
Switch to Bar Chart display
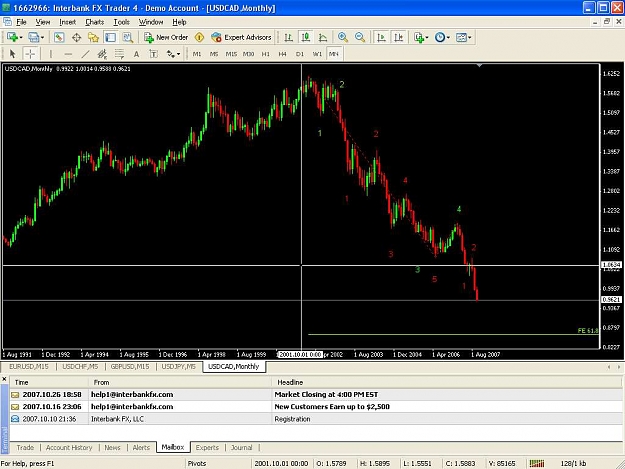(289, 37)
